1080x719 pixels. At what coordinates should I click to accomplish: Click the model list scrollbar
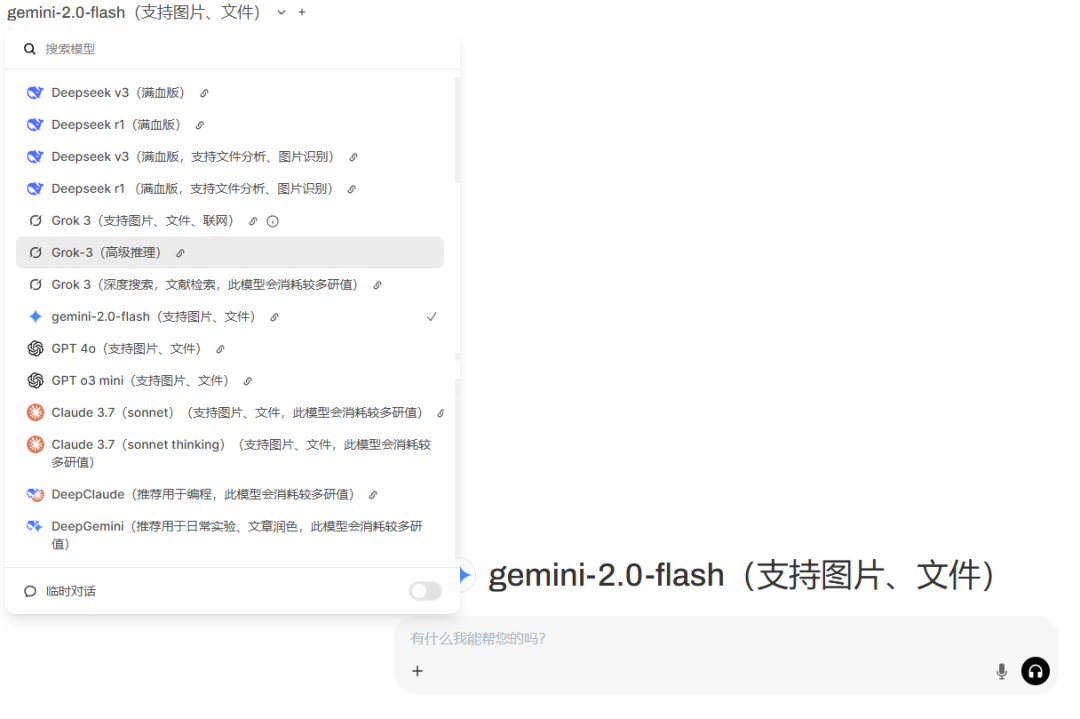pyautogui.click(x=457, y=129)
